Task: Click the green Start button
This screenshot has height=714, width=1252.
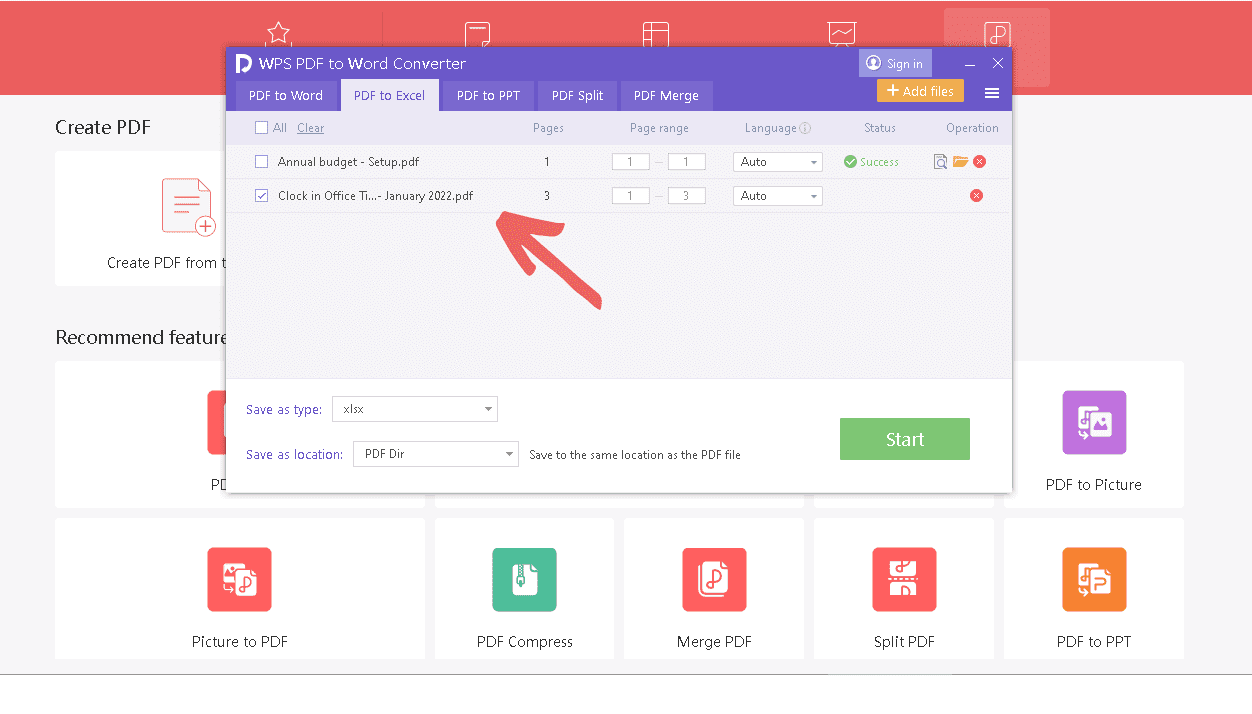Action: pyautogui.click(x=905, y=439)
